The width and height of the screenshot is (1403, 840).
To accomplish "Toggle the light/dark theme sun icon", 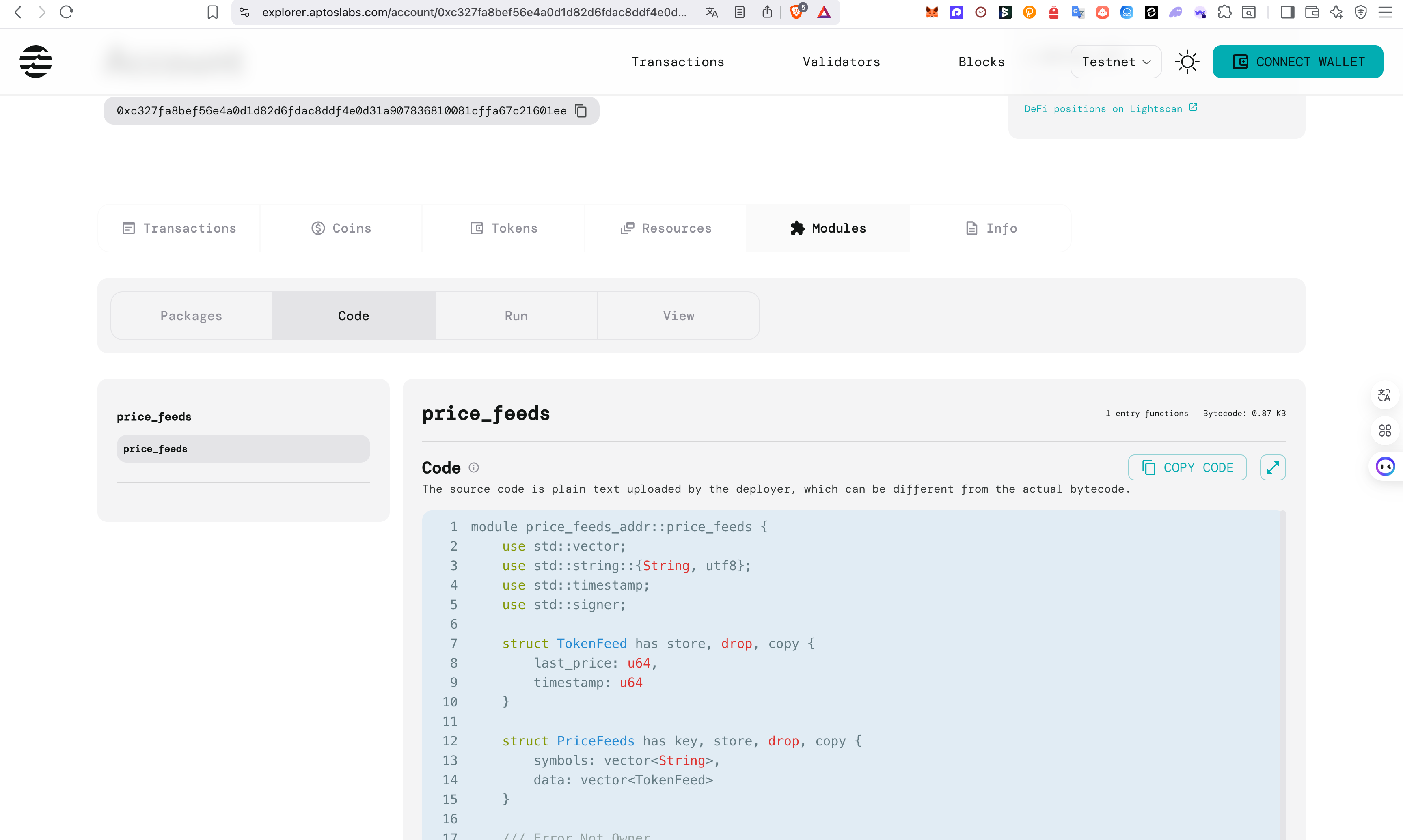I will (x=1187, y=61).
